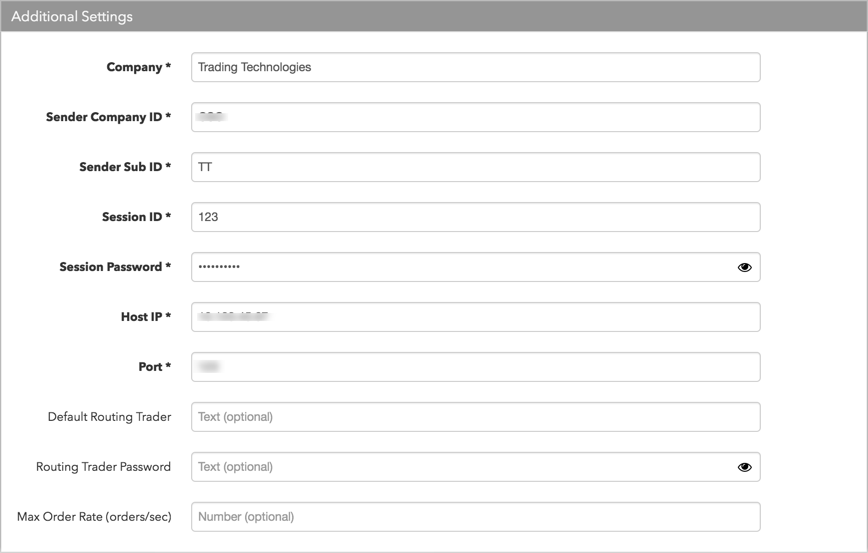
Task: Reveal the Session Password with eye icon
Action: click(x=745, y=267)
